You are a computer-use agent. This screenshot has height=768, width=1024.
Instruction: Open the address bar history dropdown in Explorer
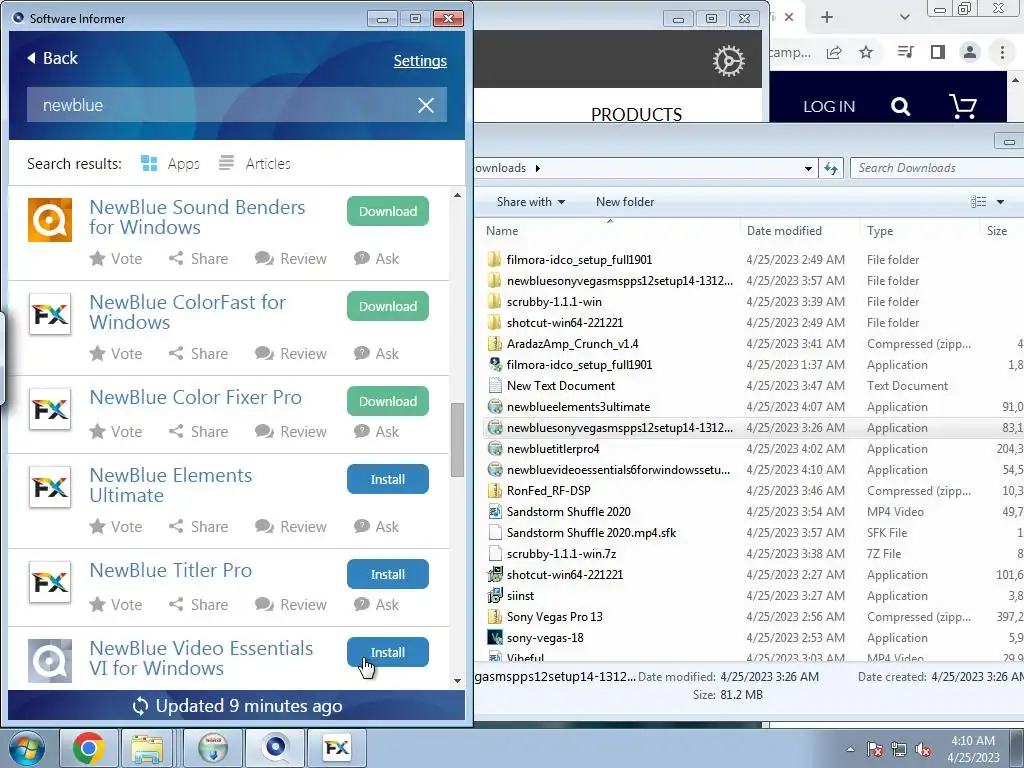(x=808, y=168)
